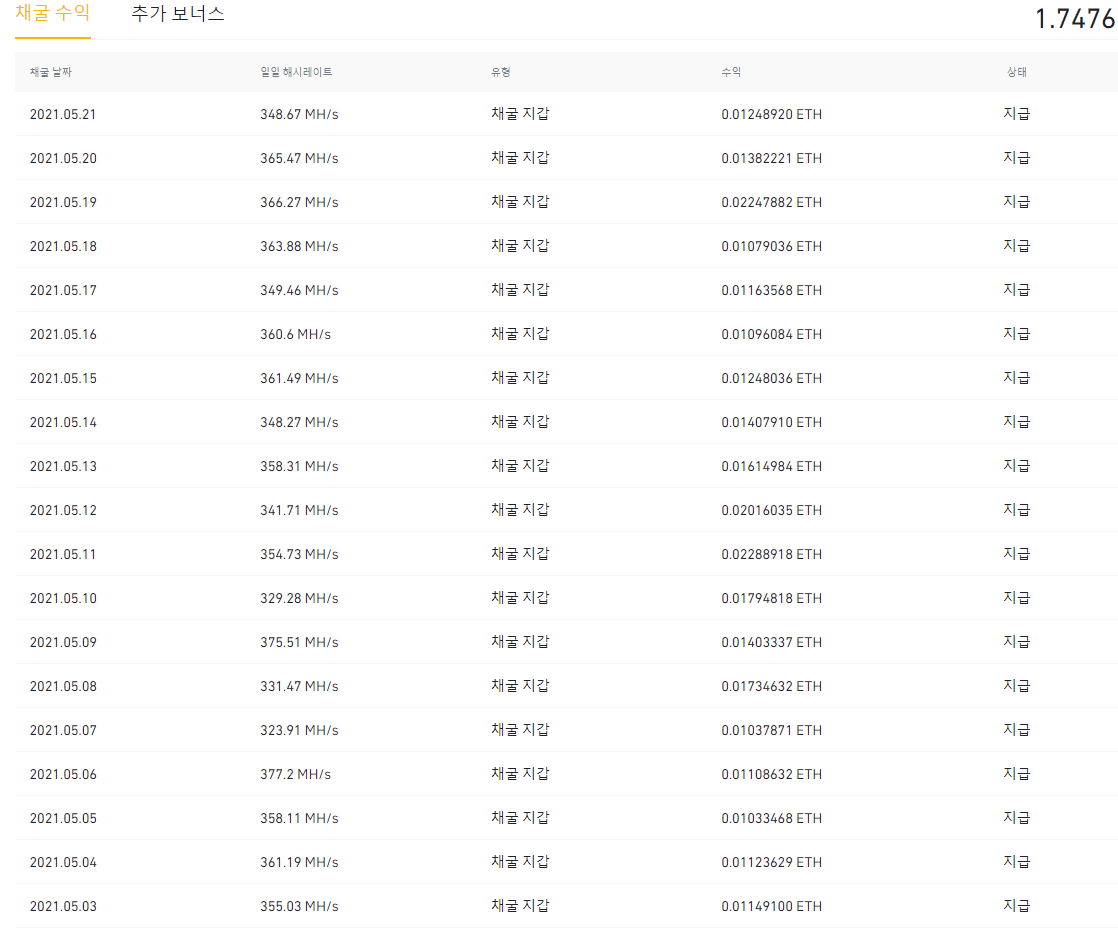The image size is (1118, 930).
Task: Click the earnings value 0.01734632 ETH
Action: (x=771, y=686)
